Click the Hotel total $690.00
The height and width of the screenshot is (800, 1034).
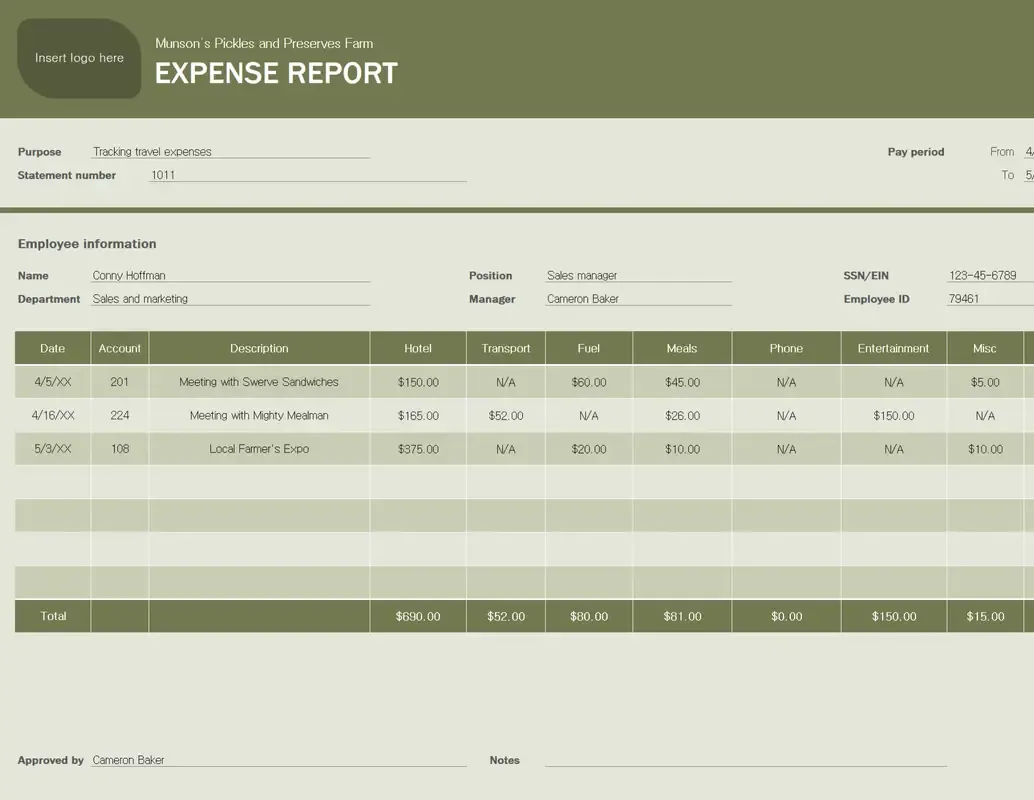pos(418,616)
